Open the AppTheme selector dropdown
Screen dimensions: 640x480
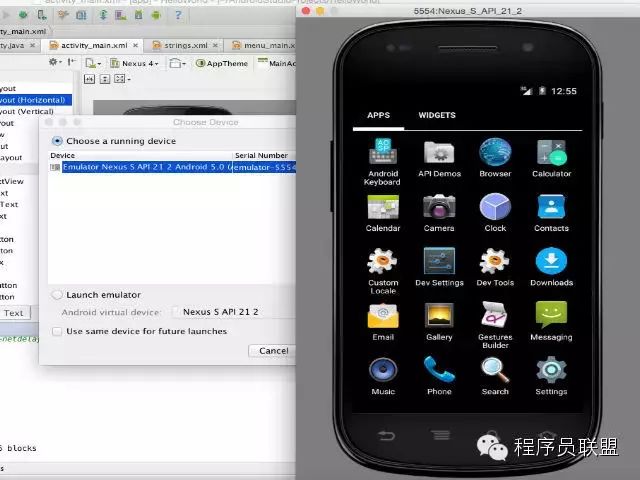(222, 63)
